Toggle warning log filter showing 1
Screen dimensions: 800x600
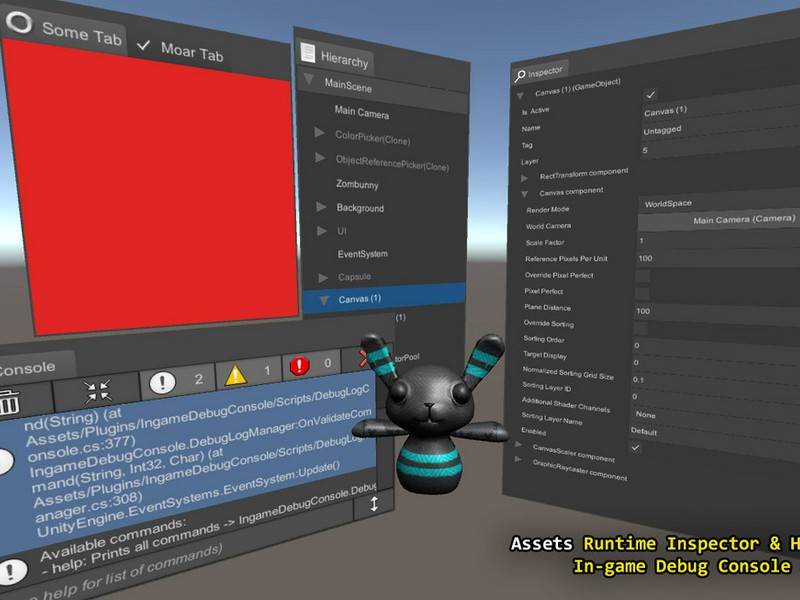[x=248, y=373]
